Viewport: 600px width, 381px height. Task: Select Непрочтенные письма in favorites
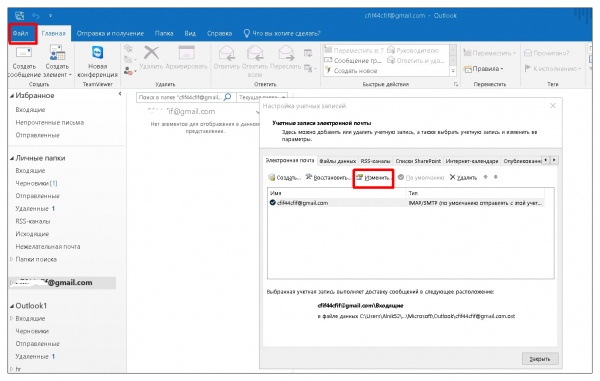click(50, 122)
